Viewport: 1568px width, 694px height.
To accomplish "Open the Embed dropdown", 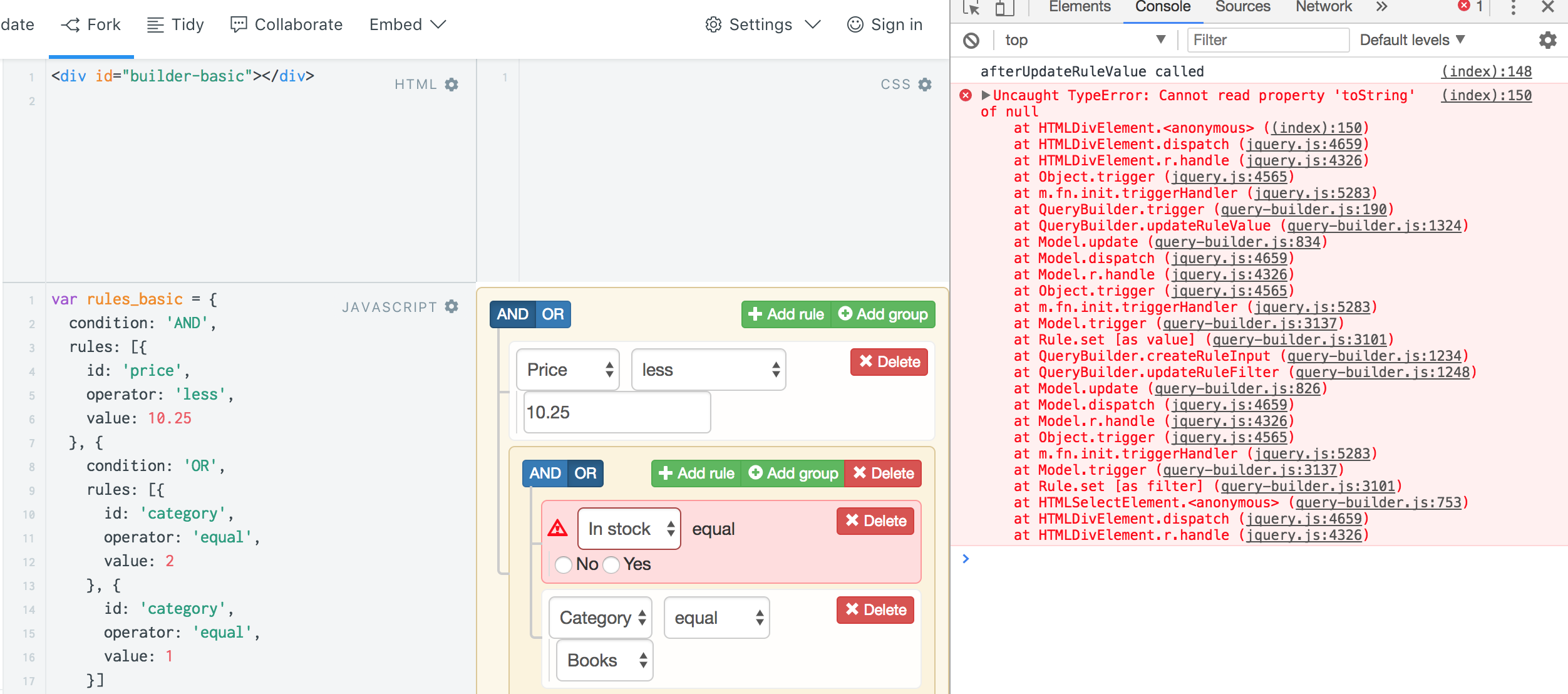I will click(x=408, y=24).
